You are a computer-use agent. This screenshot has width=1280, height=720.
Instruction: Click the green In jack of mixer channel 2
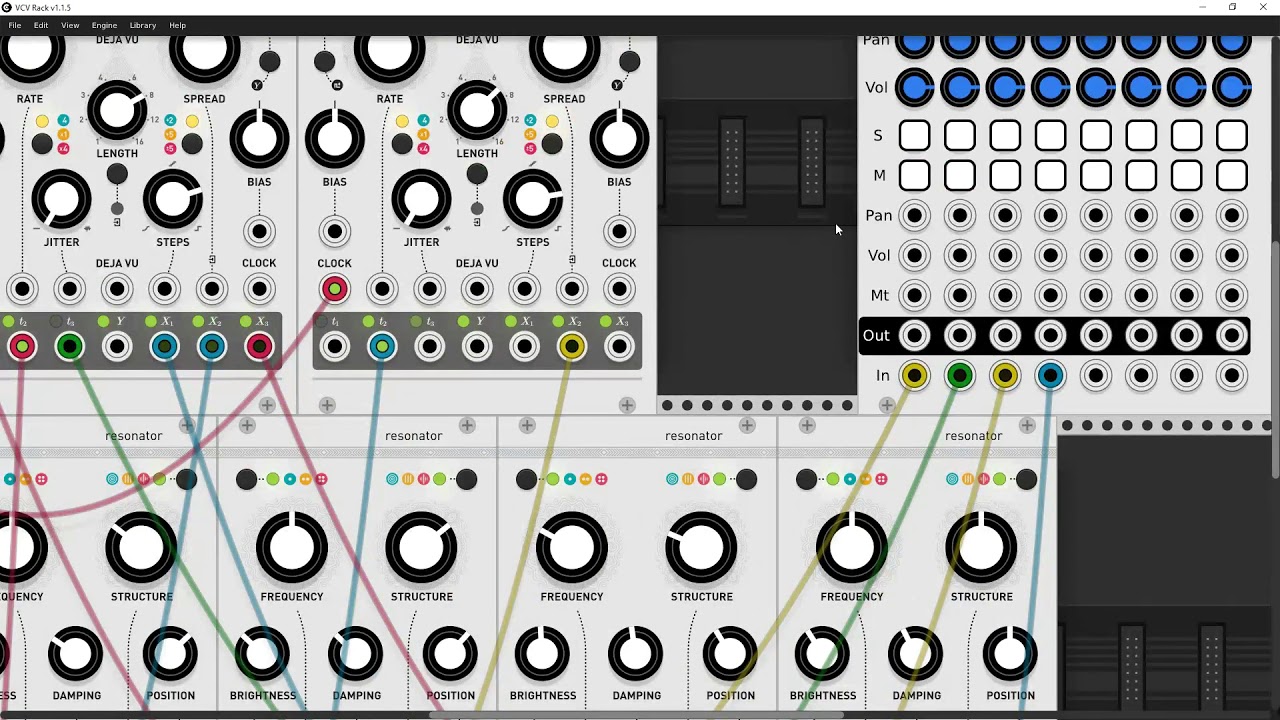[x=960, y=375]
